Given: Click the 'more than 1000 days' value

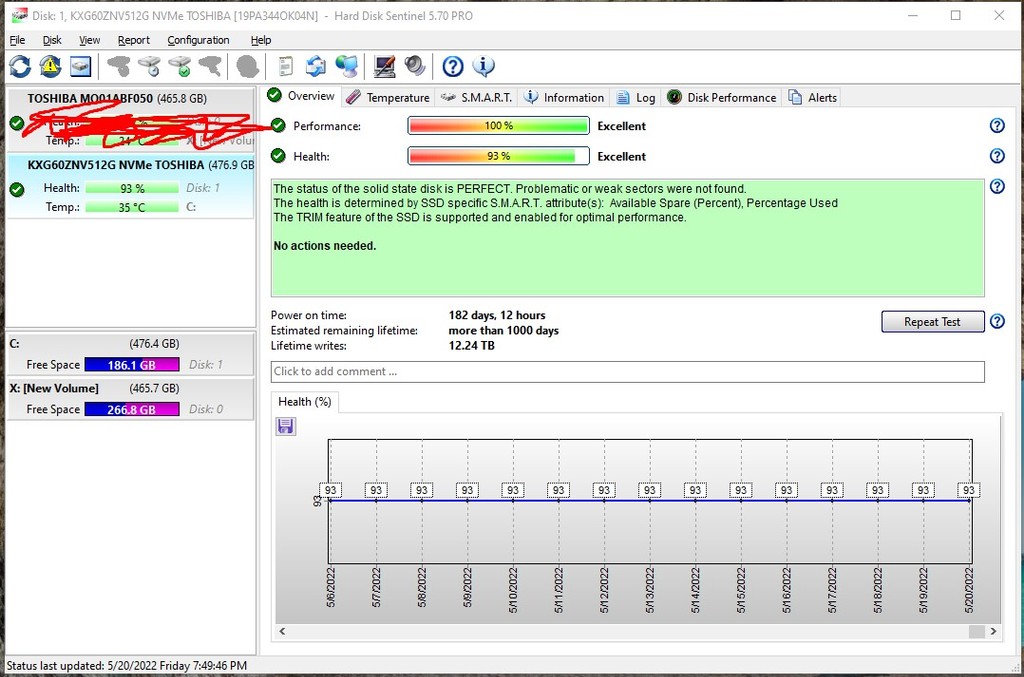Looking at the screenshot, I should (x=504, y=330).
